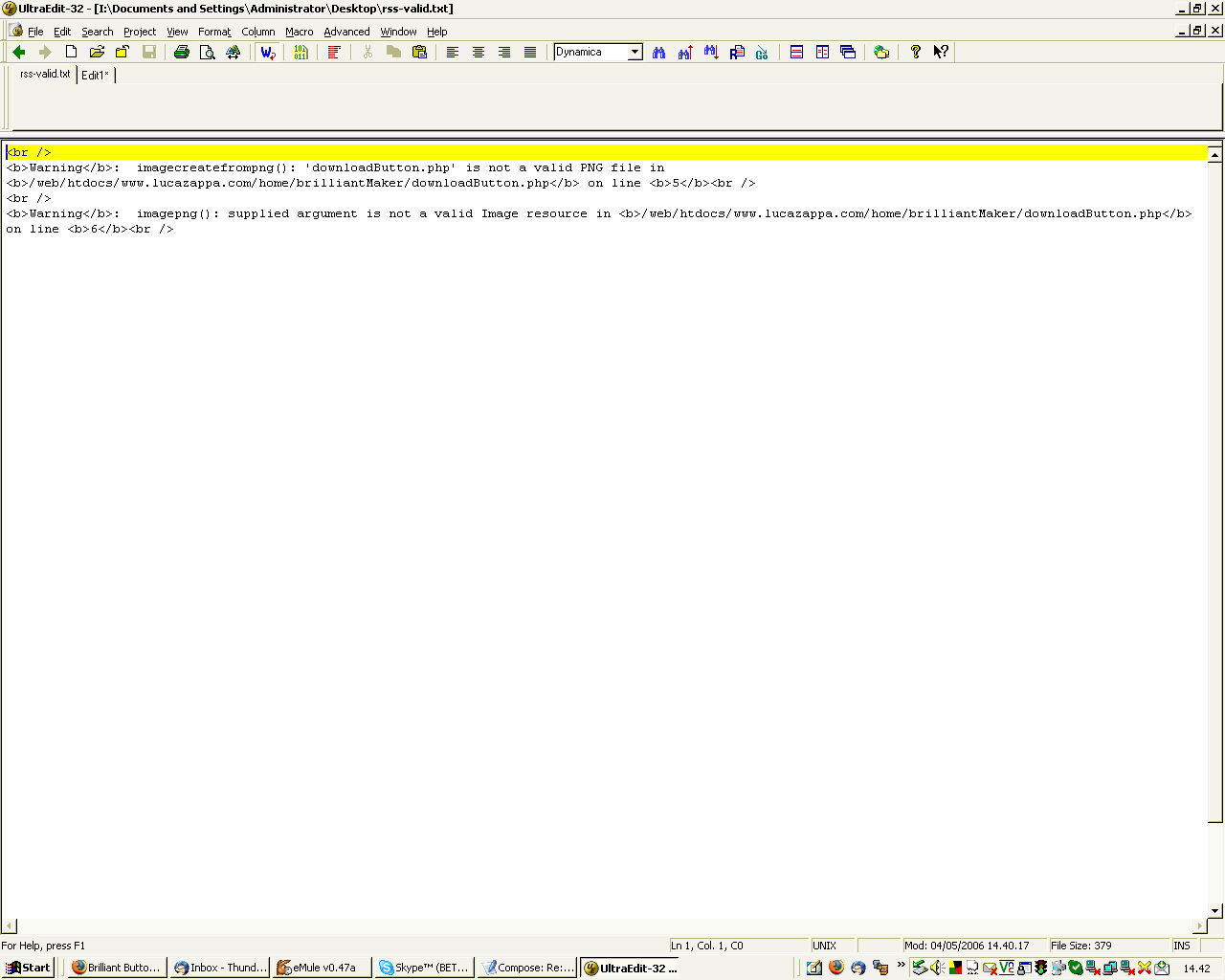Click the Windows Start button
The image size is (1225, 980).
[x=28, y=968]
